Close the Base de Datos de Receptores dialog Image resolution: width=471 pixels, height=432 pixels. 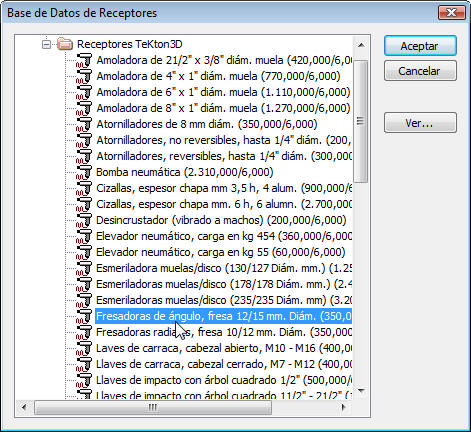(x=451, y=13)
